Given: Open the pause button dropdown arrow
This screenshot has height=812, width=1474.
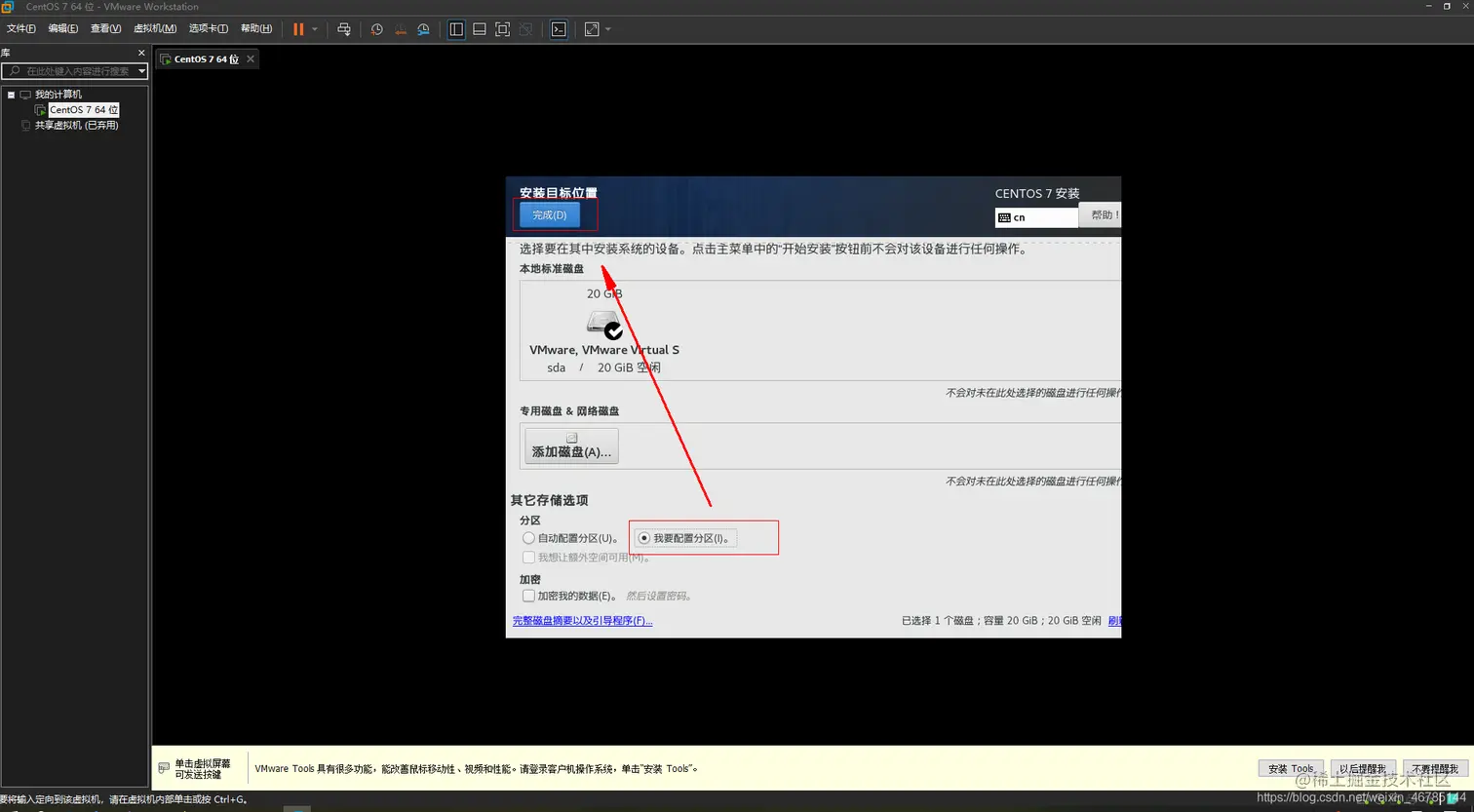Looking at the screenshot, I should (x=315, y=29).
